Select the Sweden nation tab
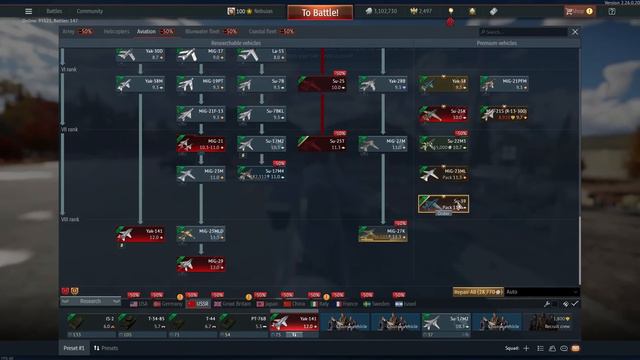This screenshot has height=360, width=640. (x=376, y=304)
